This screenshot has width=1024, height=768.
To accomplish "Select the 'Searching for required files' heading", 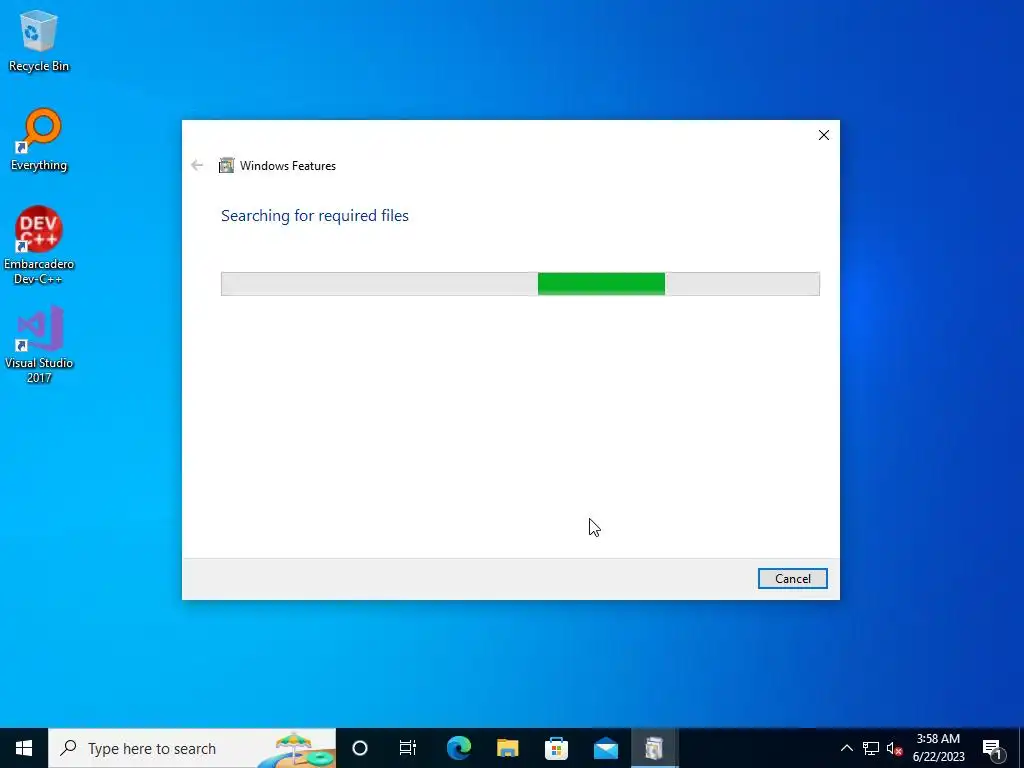I will coord(315,216).
